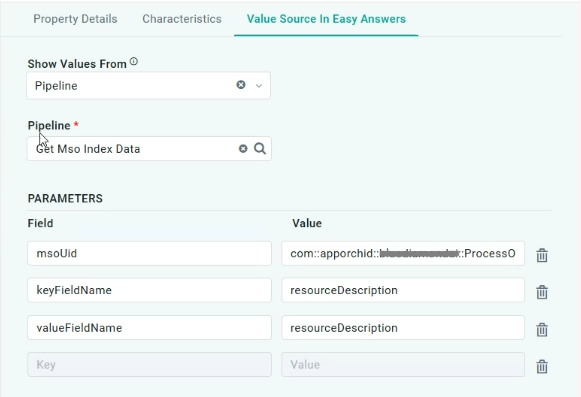
Task: Delete the valueFieldName parameter row
Action: pyautogui.click(x=542, y=329)
